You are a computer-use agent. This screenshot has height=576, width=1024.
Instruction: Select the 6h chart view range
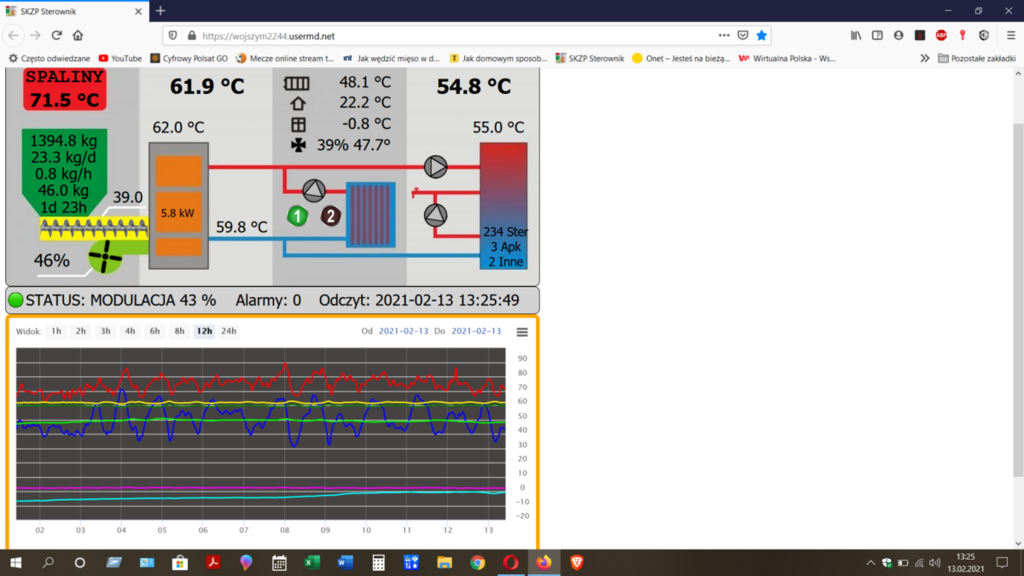(155, 331)
